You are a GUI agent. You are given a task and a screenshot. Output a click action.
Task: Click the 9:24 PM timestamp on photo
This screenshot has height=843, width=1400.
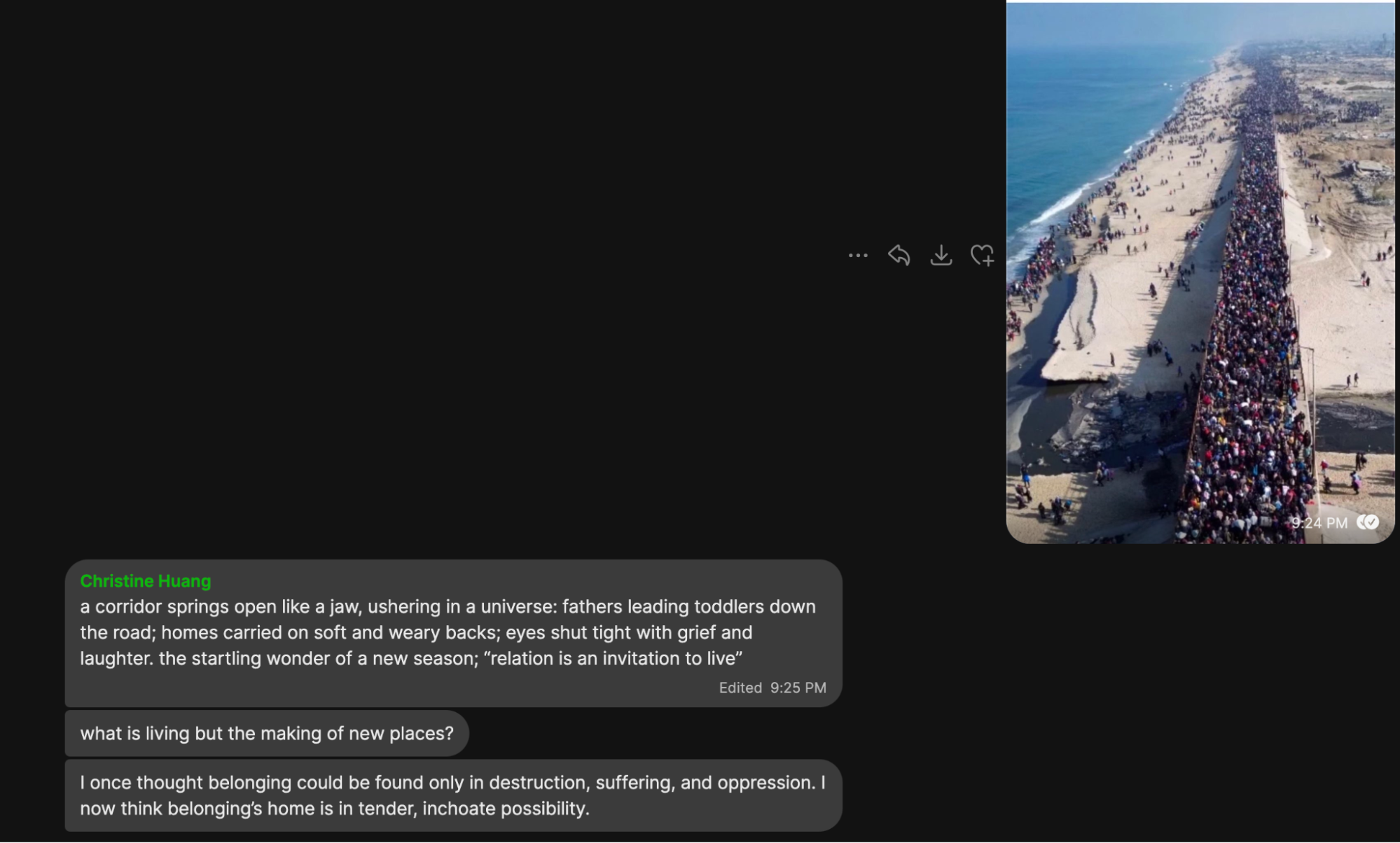pos(1319,523)
